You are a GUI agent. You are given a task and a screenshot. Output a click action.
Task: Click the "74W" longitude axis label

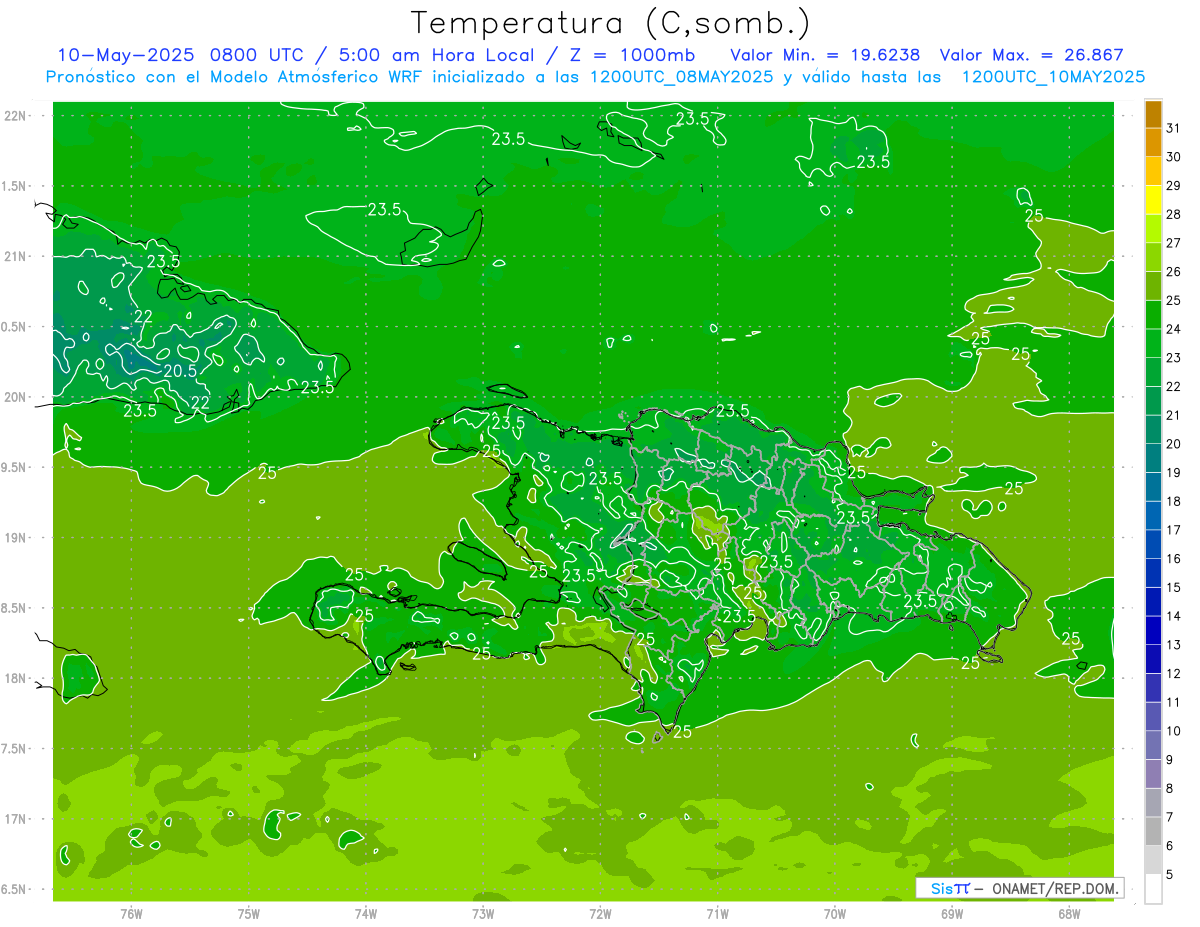tap(366, 913)
